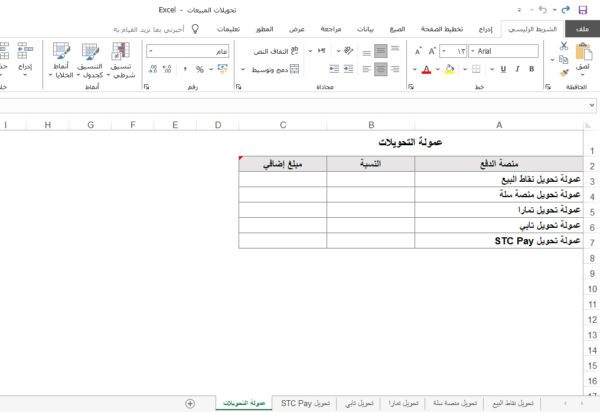
Task: Click the Paste (لصق) clipboard icon
Action: pyautogui.click(x=584, y=52)
